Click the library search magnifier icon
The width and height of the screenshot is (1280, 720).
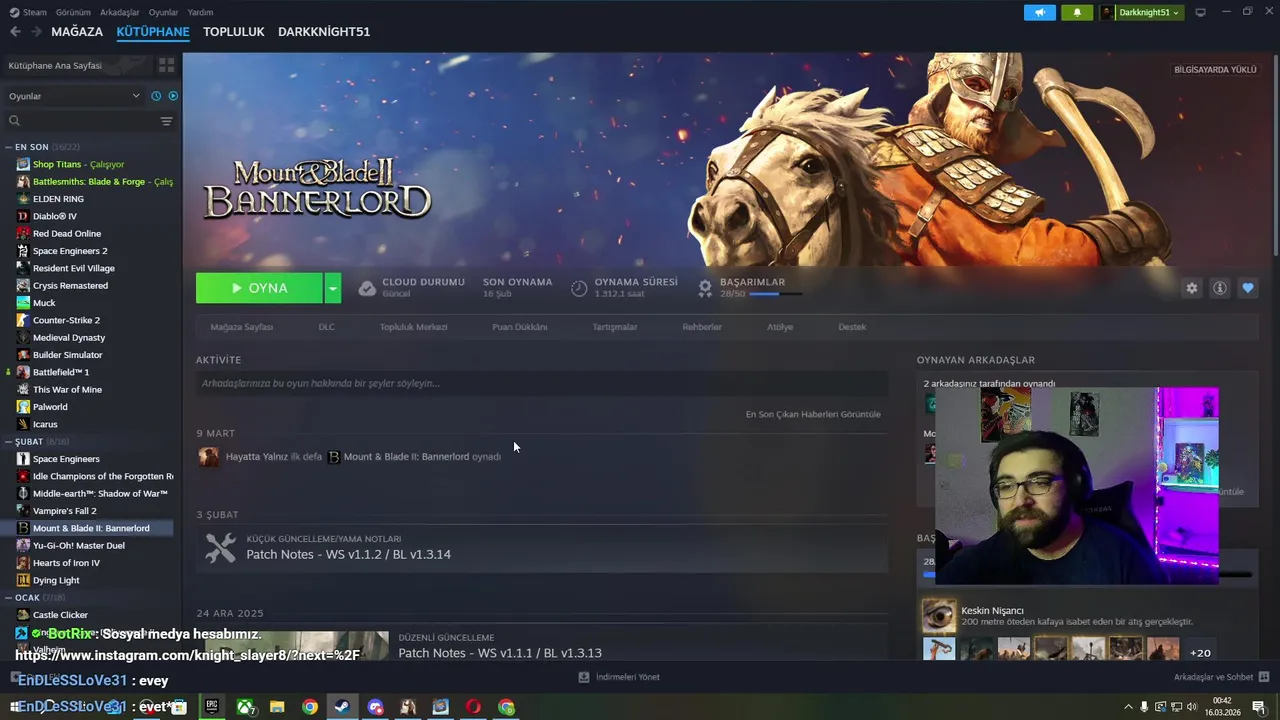point(14,121)
